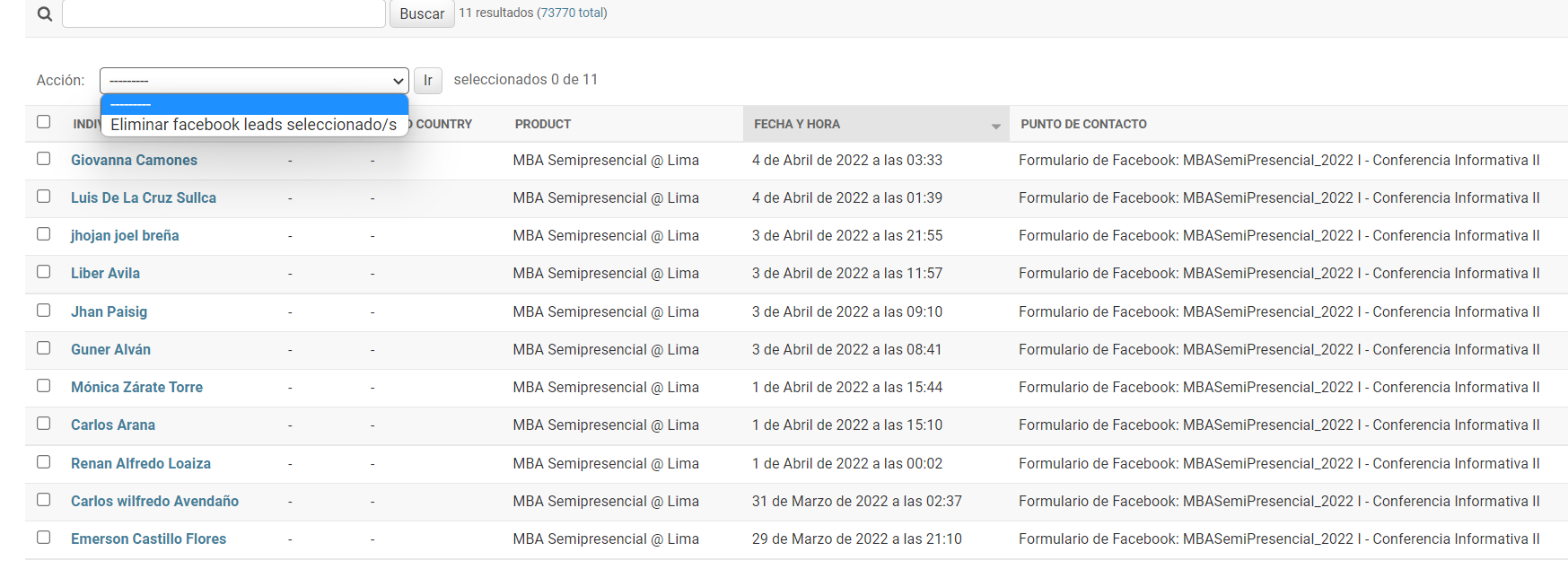Click the Ir action button
1568x578 pixels.
click(x=428, y=80)
